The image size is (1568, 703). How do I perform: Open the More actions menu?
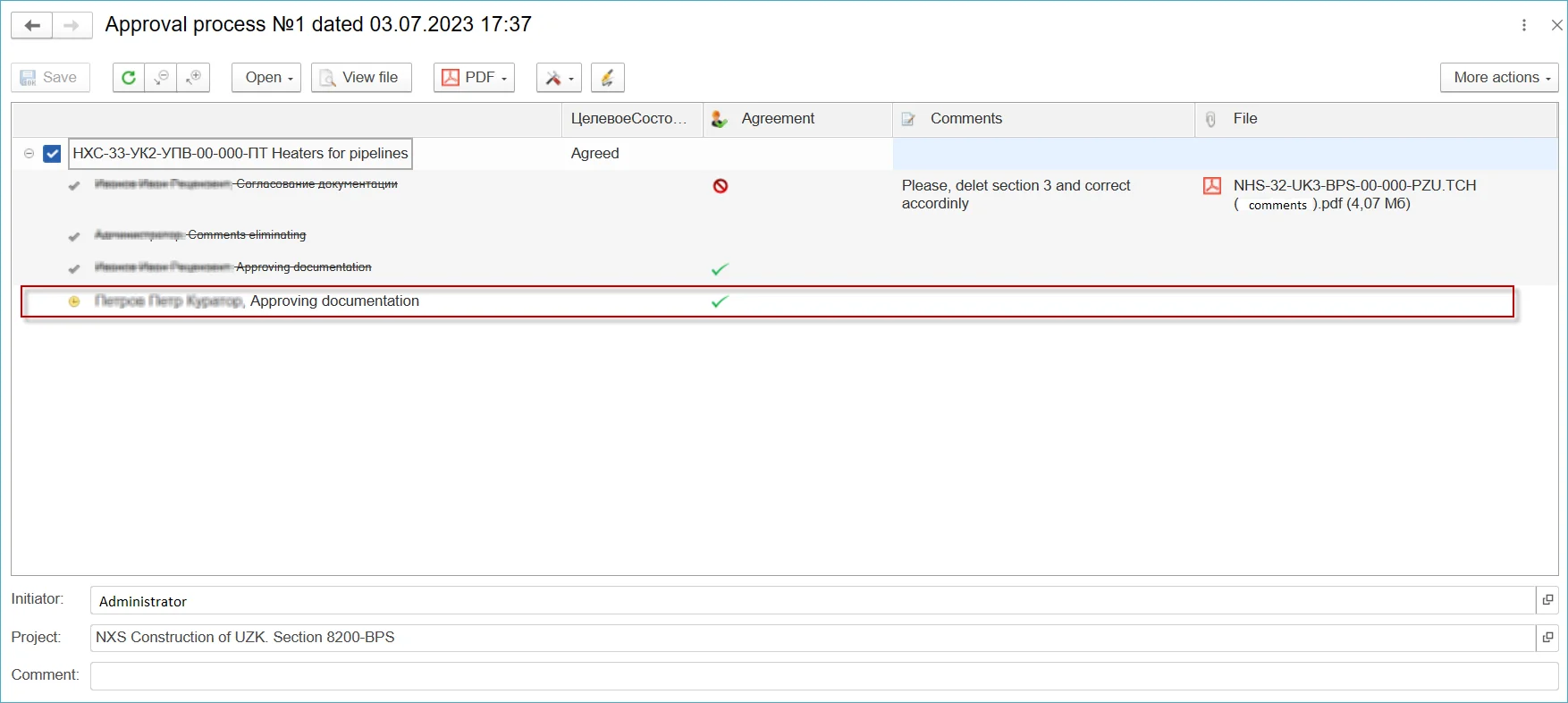click(x=1499, y=78)
